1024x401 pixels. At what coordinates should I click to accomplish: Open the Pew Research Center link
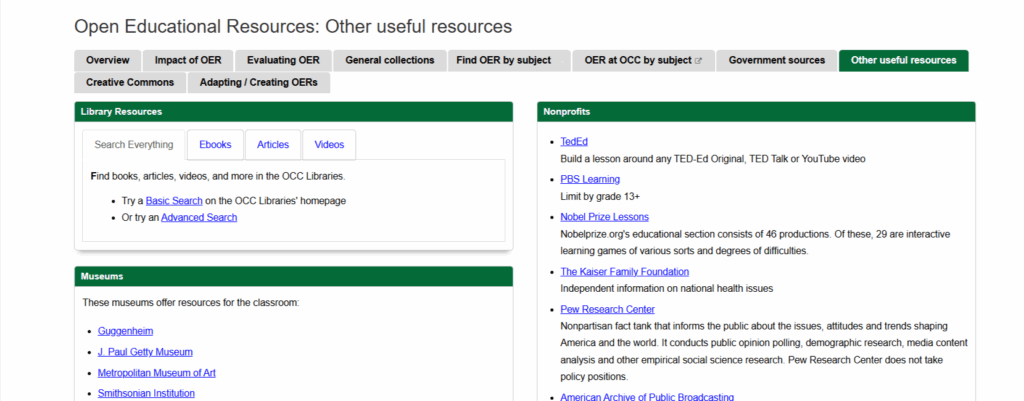pyautogui.click(x=607, y=309)
